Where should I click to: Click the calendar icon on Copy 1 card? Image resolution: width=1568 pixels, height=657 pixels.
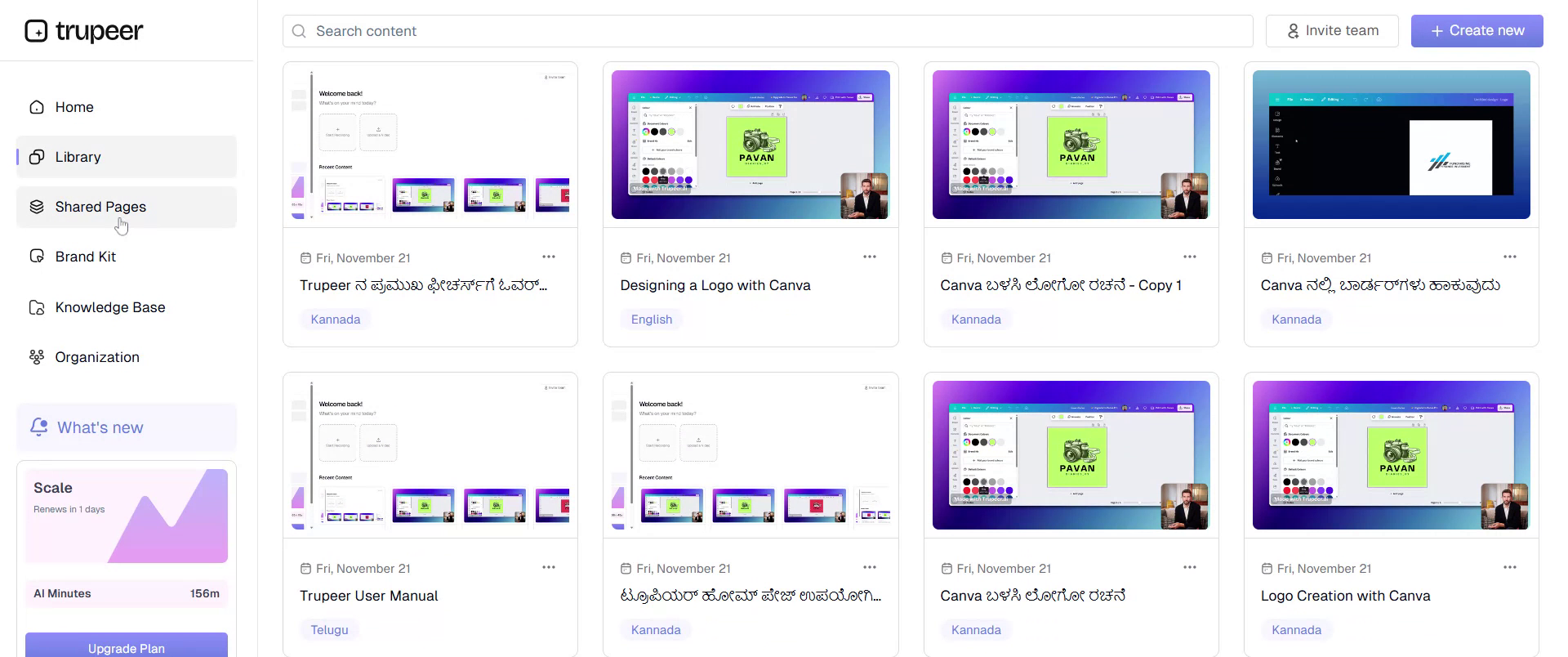point(947,258)
